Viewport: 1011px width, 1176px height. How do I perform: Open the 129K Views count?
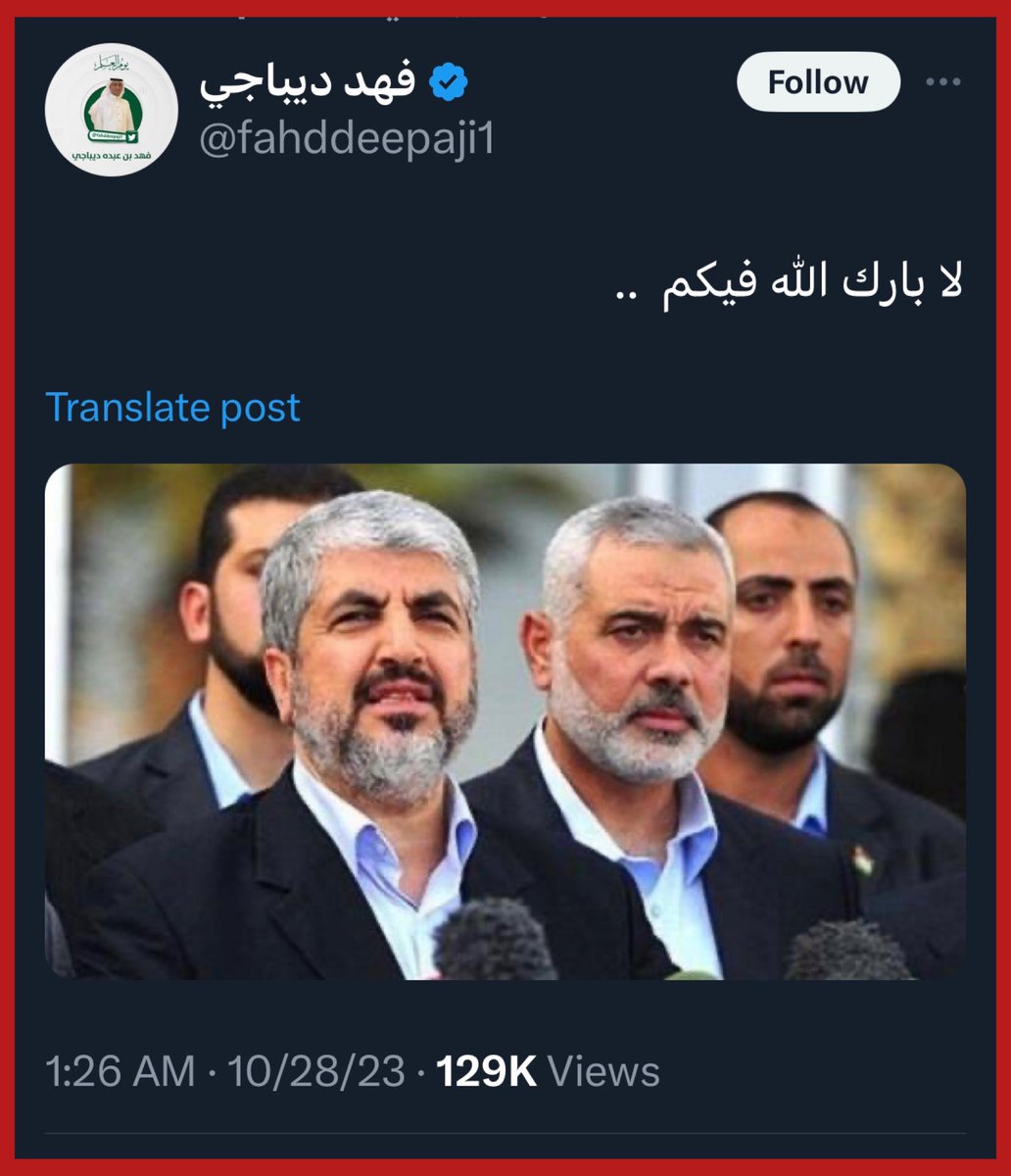coord(548,1071)
